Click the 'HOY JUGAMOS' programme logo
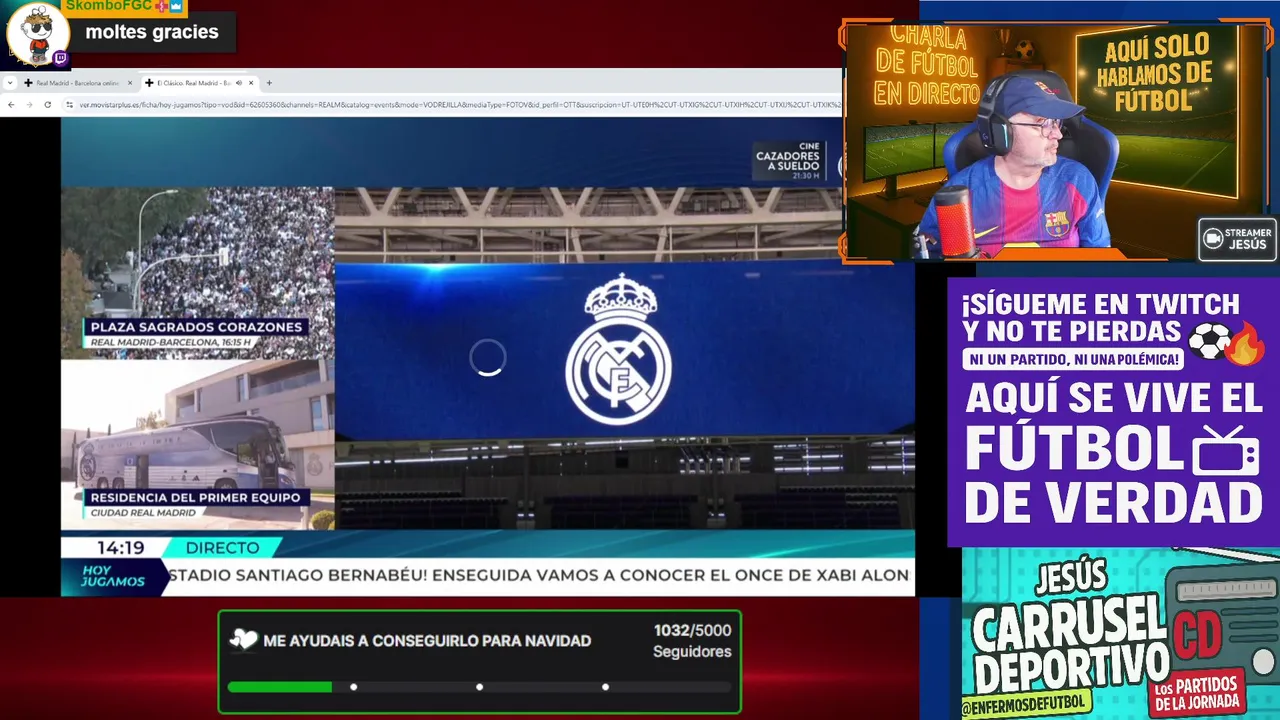1280x720 pixels. tap(112, 576)
